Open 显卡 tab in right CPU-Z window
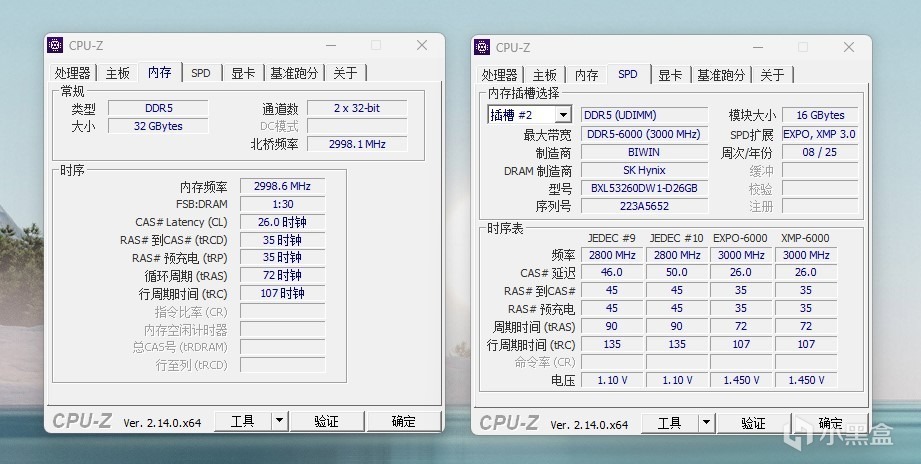This screenshot has height=464, width=921. click(x=670, y=75)
